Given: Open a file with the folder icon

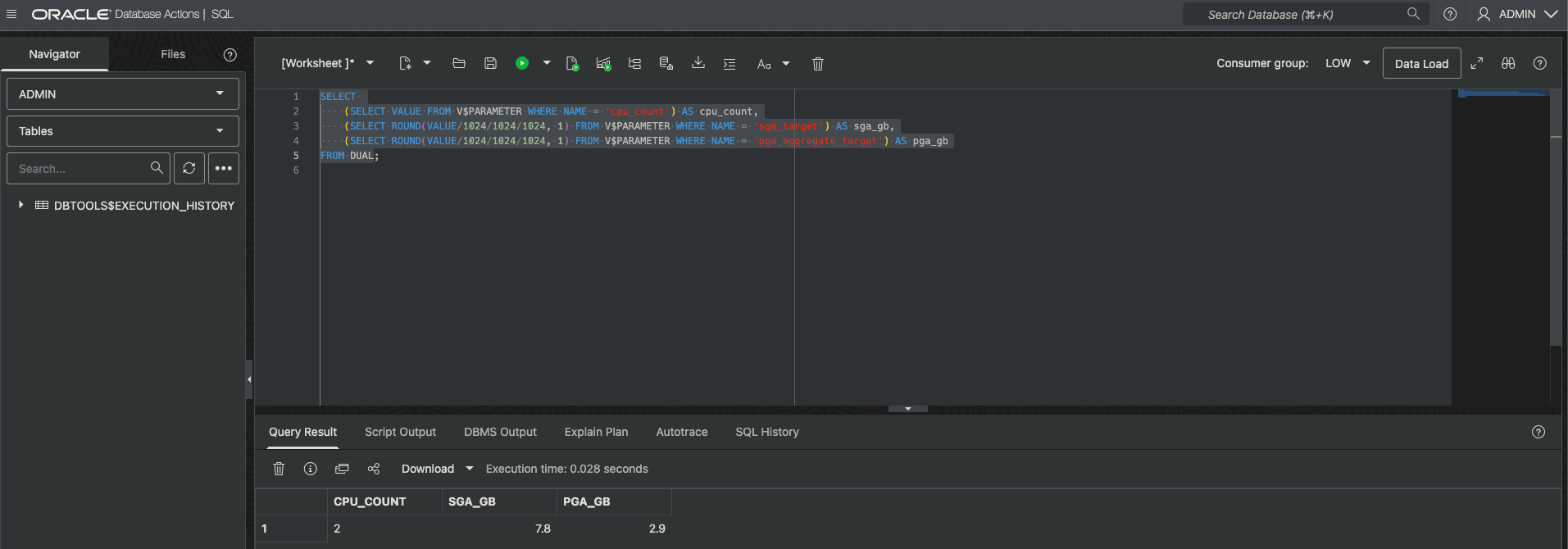Looking at the screenshot, I should coord(459,63).
